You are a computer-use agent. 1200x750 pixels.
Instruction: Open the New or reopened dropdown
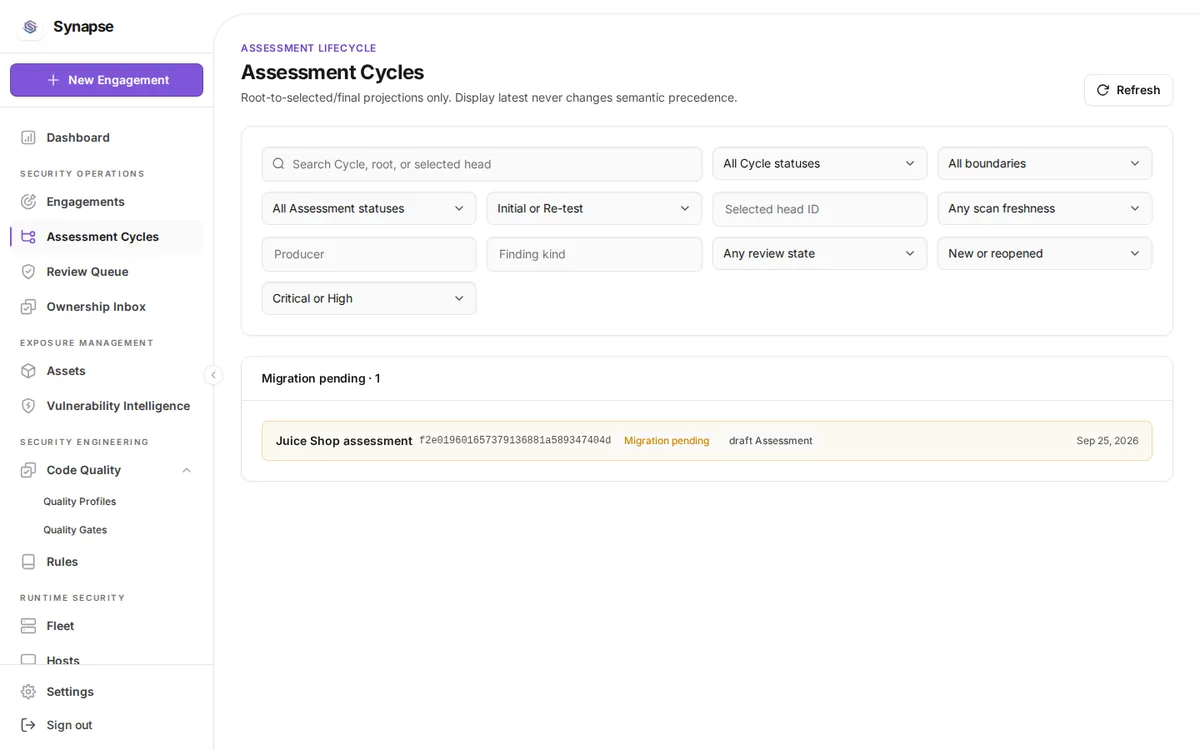[1044, 254]
